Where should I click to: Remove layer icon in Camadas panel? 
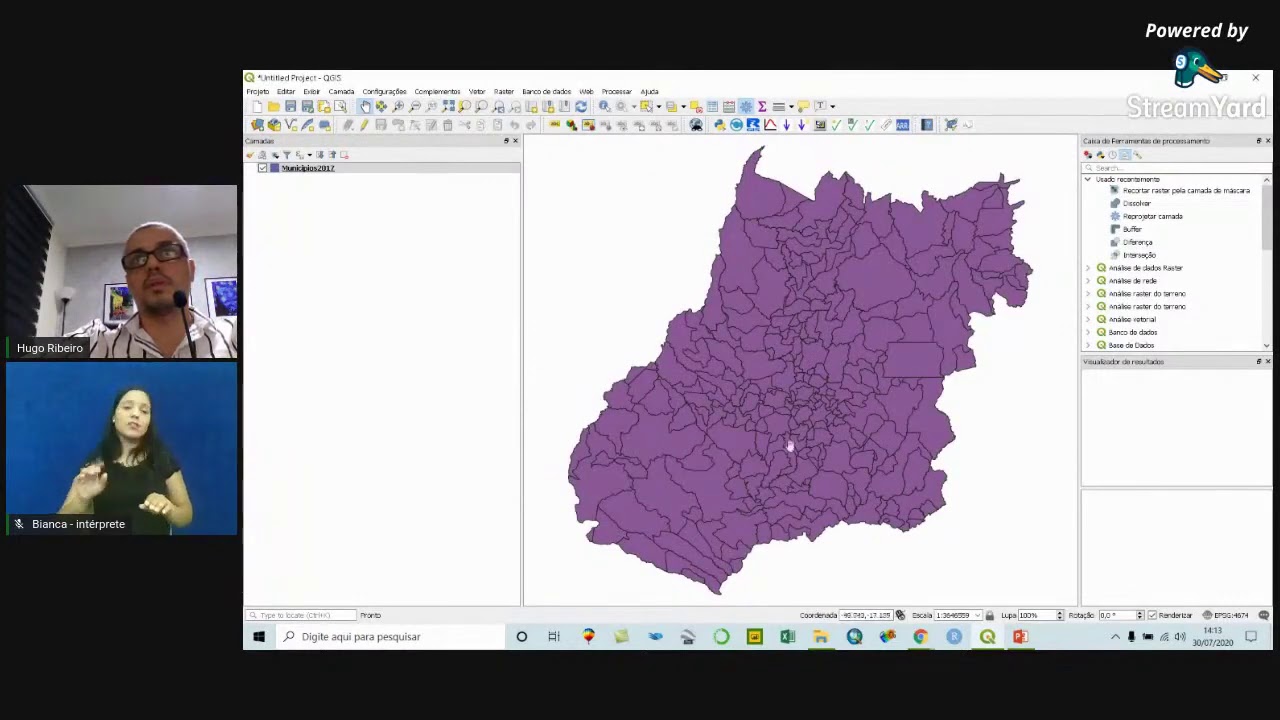click(344, 155)
